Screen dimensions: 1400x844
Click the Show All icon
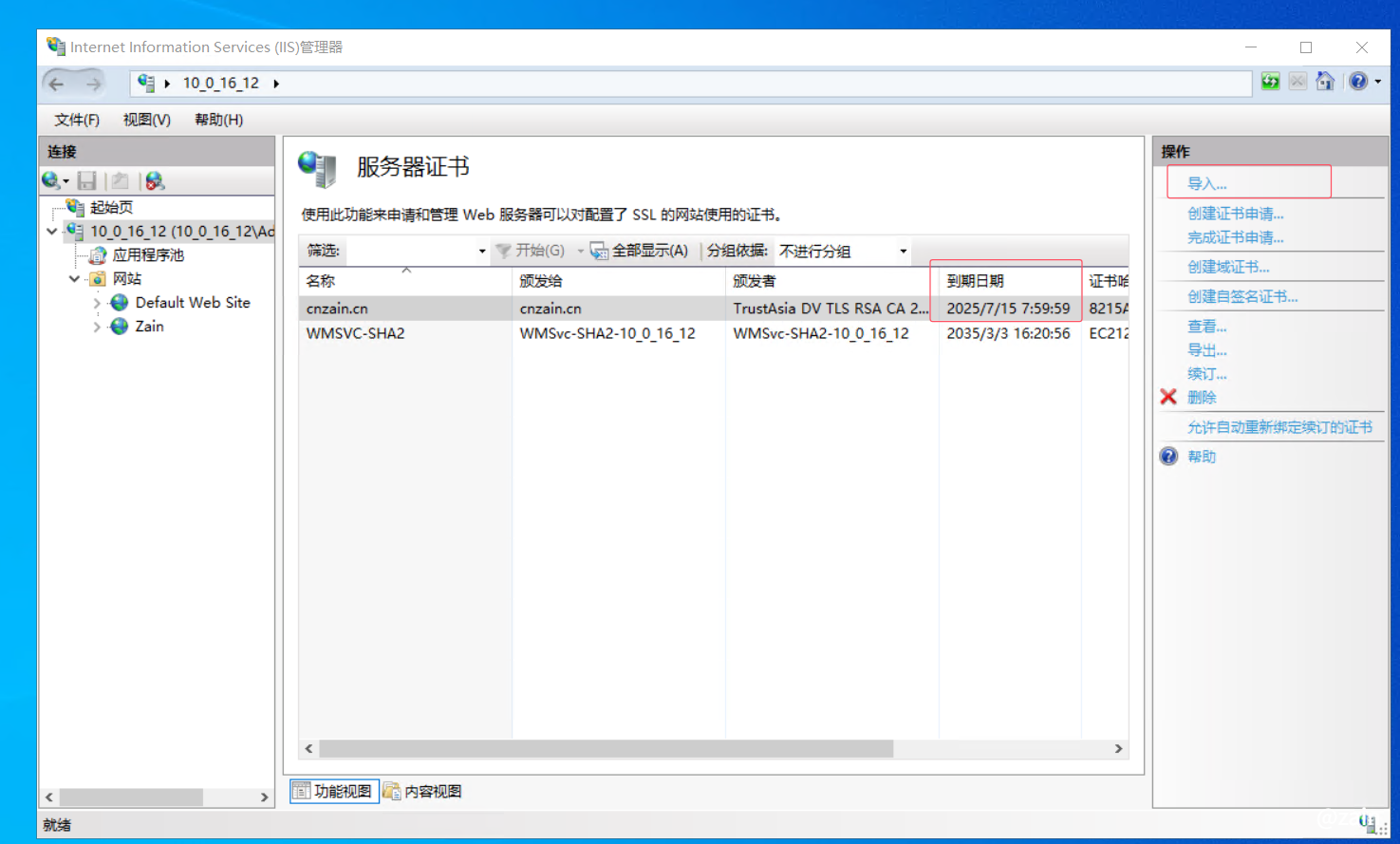pyautogui.click(x=599, y=251)
